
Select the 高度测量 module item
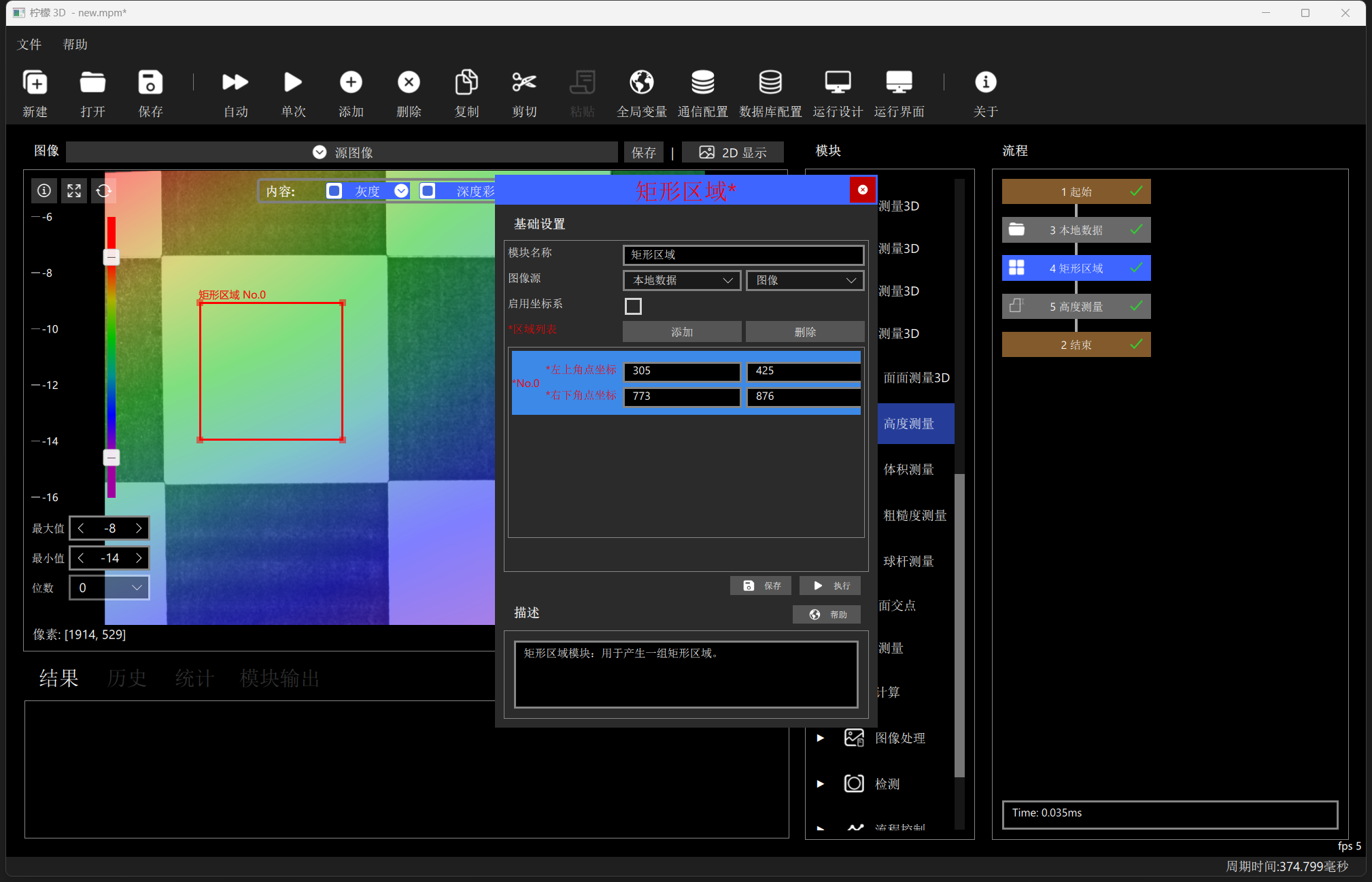click(x=915, y=424)
